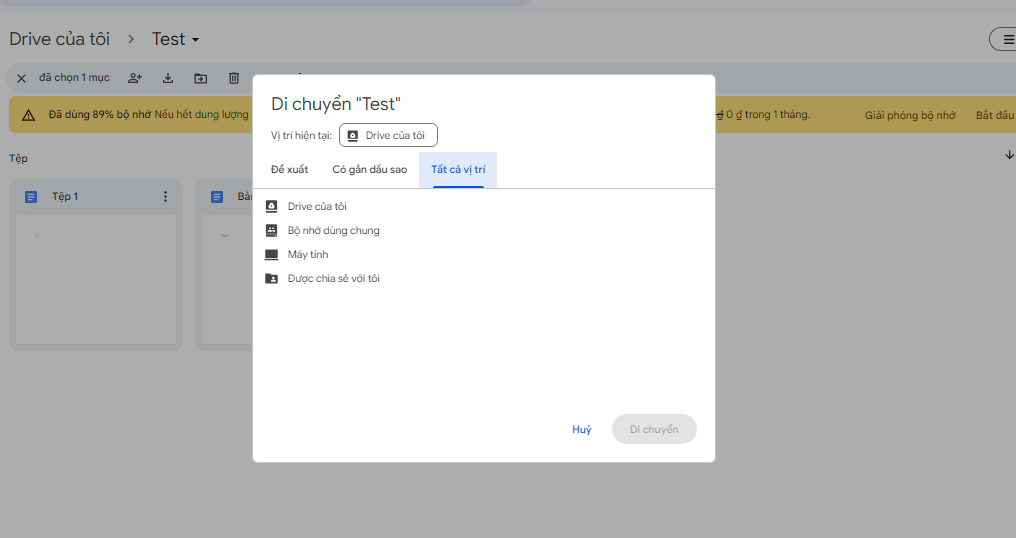Screen dimensions: 1016x538
Task: Open Bộ nhớ dùng chung location
Action: click(x=333, y=231)
